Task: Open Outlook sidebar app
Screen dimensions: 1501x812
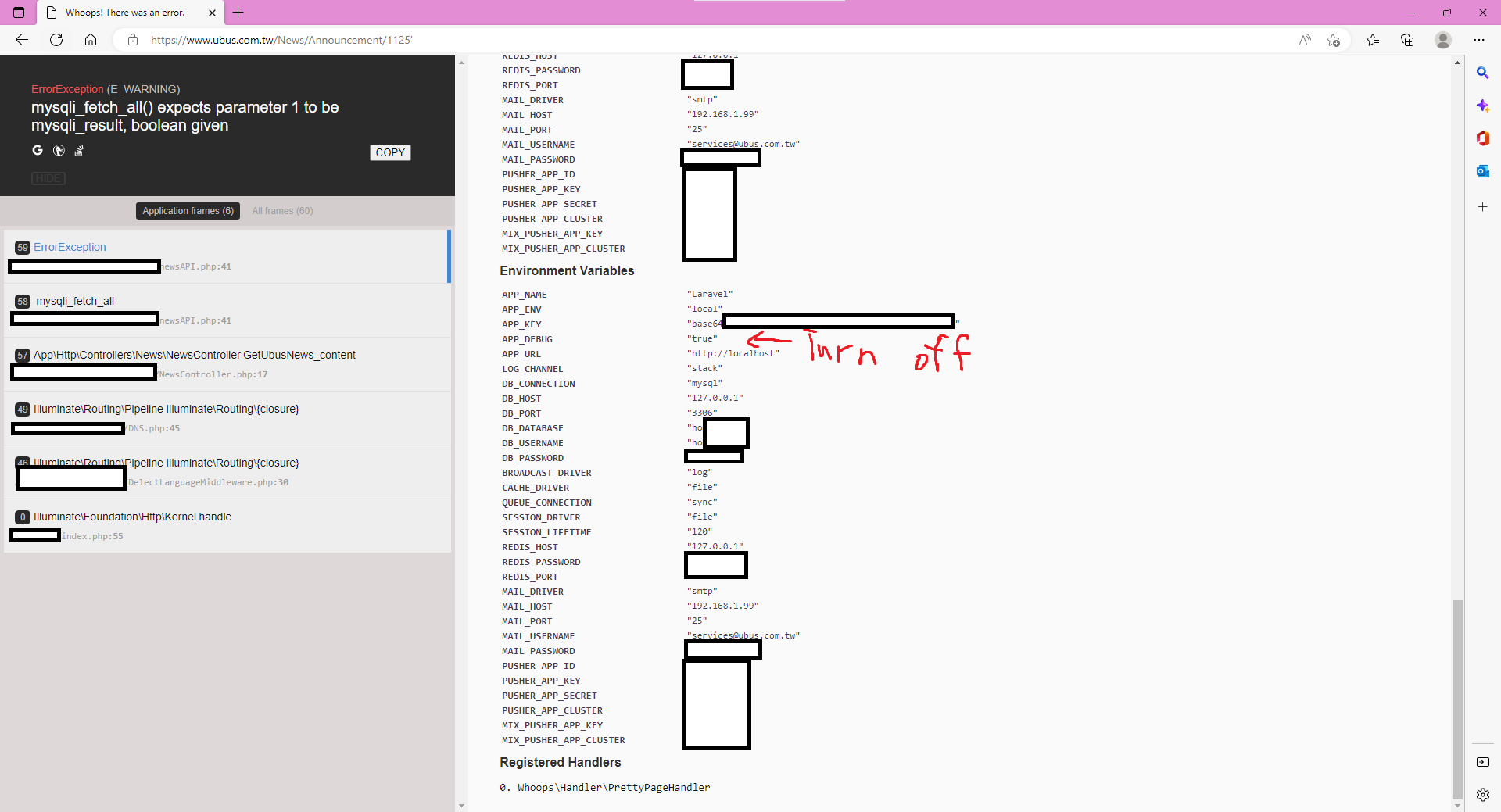Action: click(x=1482, y=171)
